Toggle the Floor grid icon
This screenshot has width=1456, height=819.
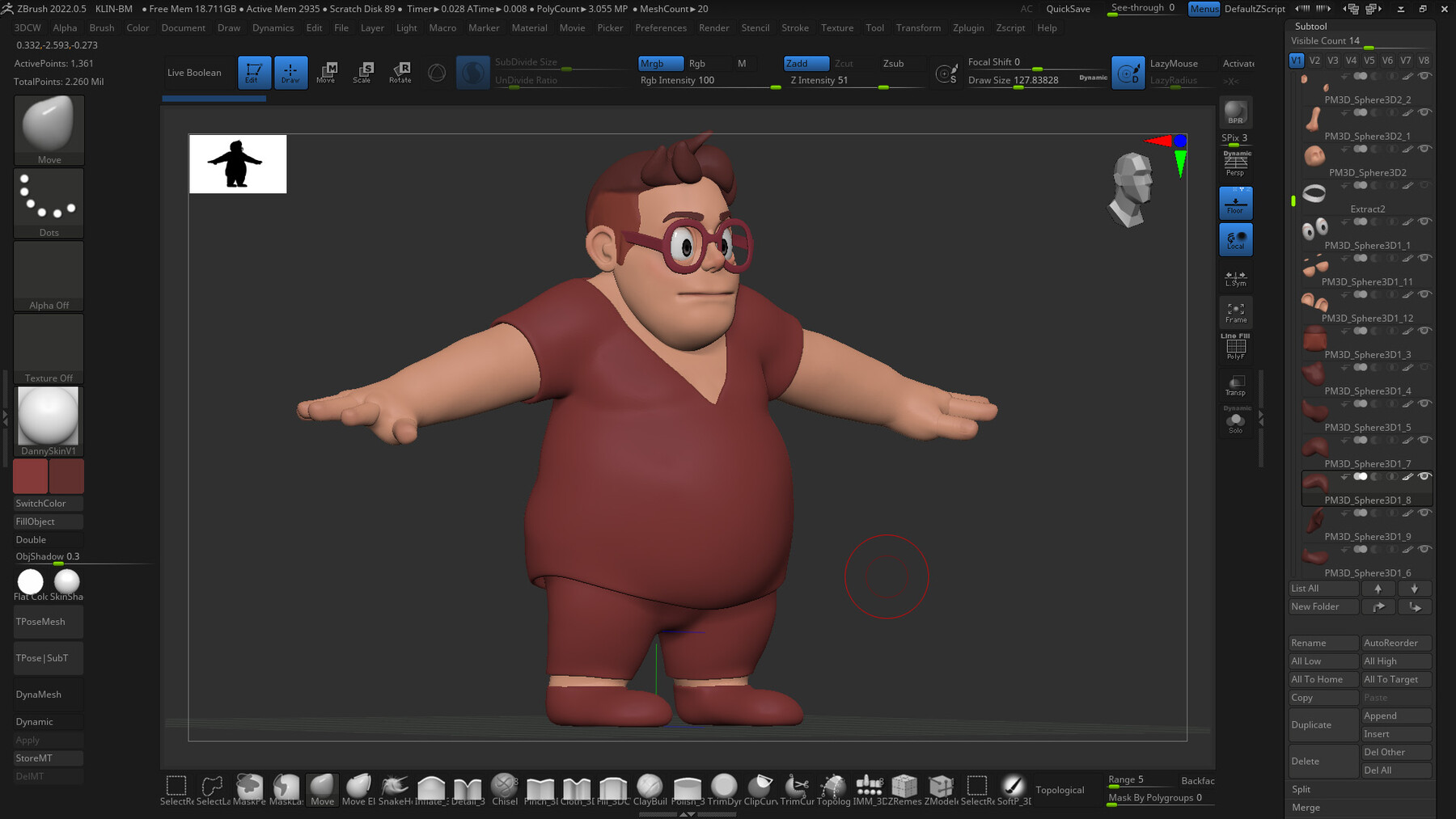(1235, 203)
